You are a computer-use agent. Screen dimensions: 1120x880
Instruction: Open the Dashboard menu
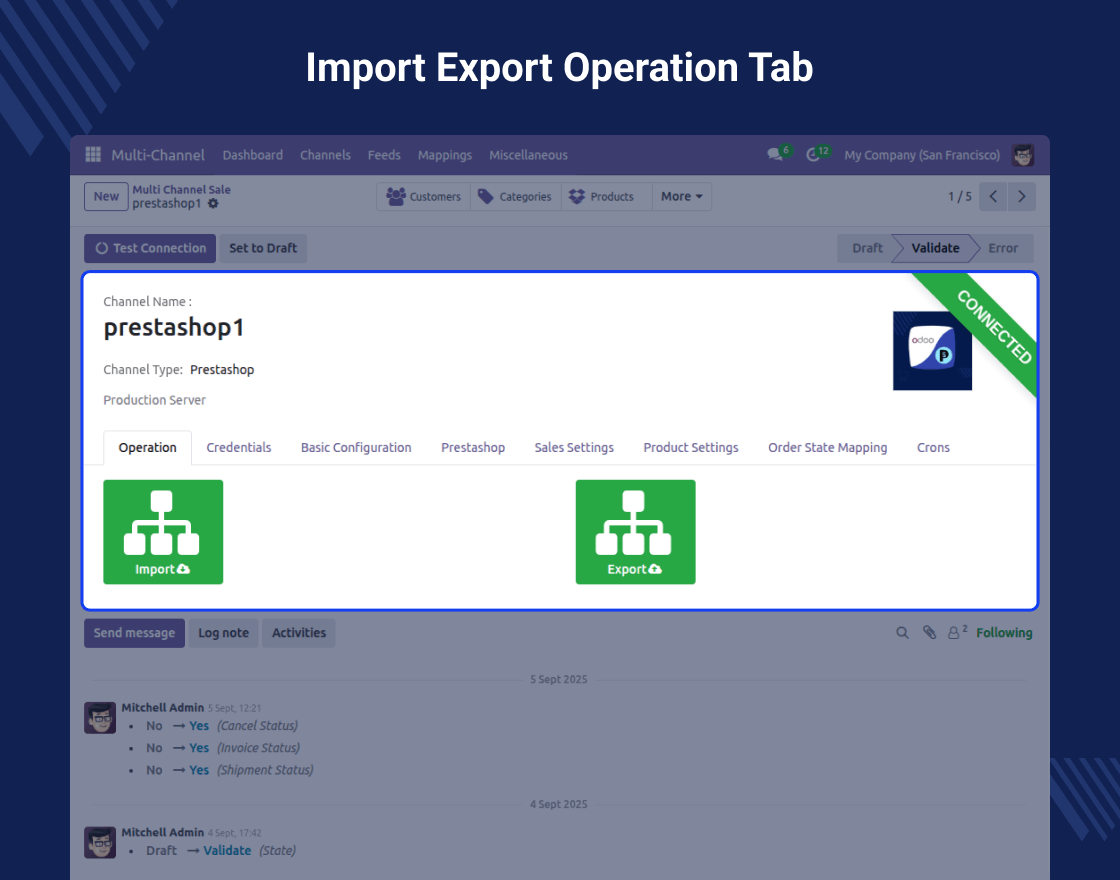[x=253, y=155]
